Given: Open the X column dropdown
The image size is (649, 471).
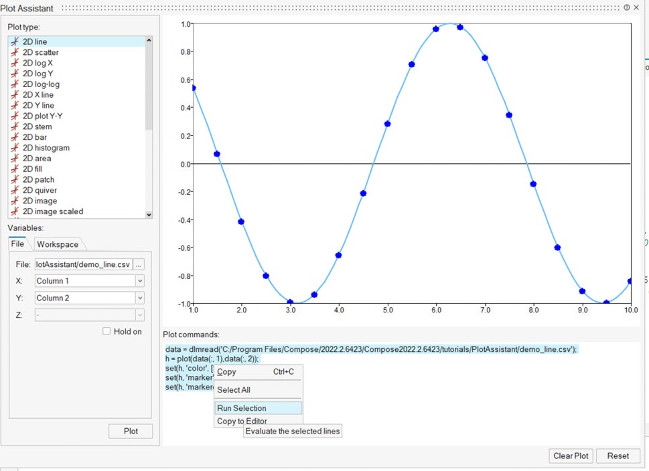Looking at the screenshot, I should (140, 281).
